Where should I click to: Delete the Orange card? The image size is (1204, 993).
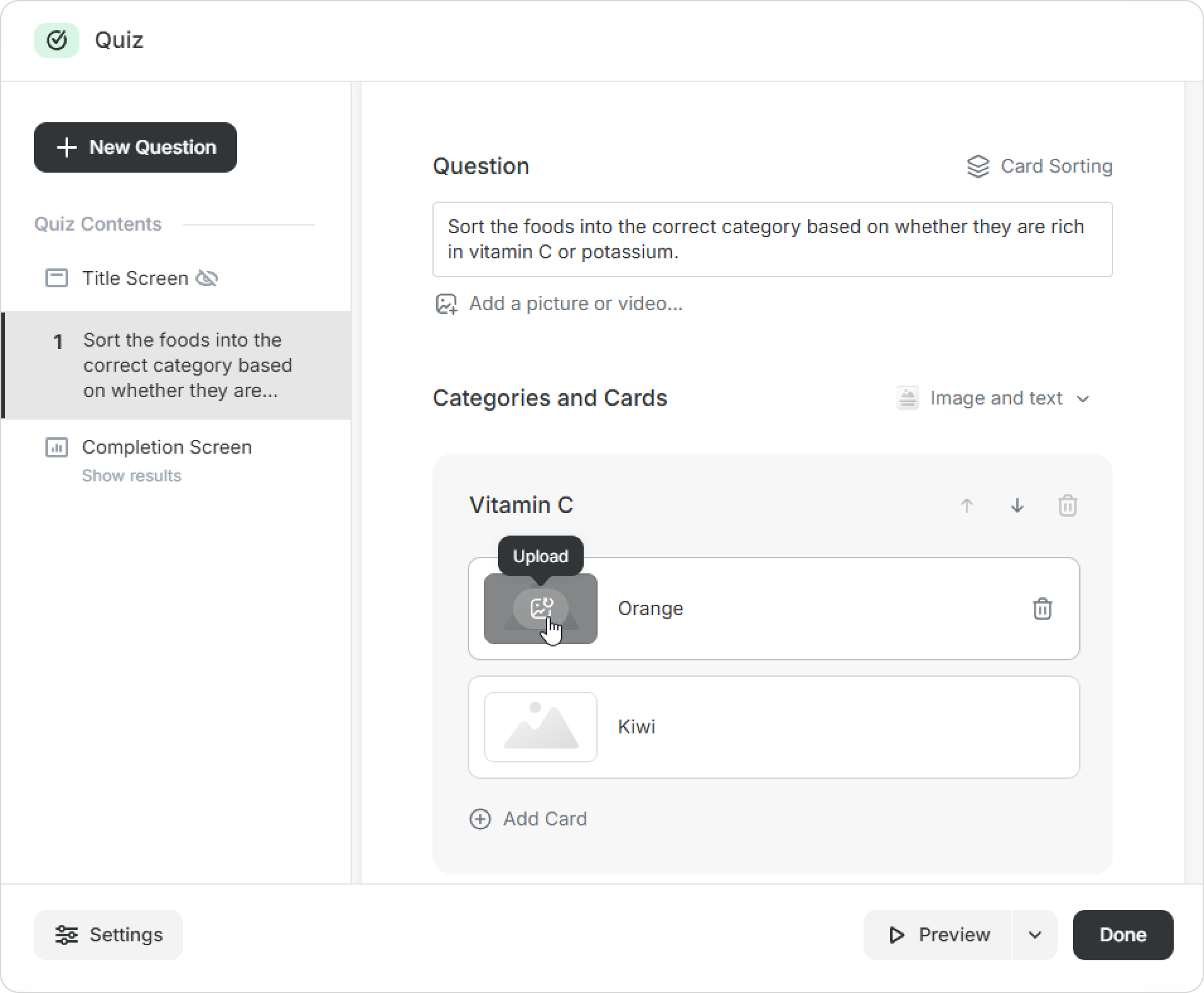pyautogui.click(x=1043, y=609)
